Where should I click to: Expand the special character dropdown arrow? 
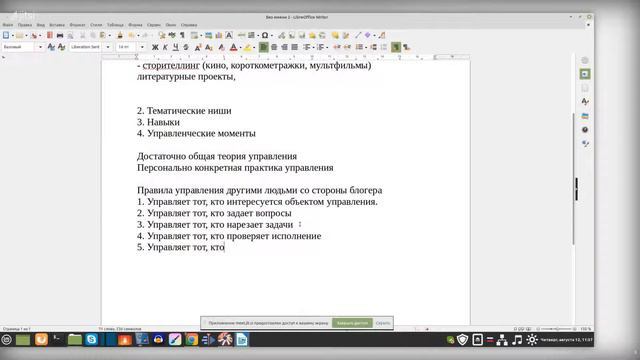pyautogui.click(x=272, y=36)
